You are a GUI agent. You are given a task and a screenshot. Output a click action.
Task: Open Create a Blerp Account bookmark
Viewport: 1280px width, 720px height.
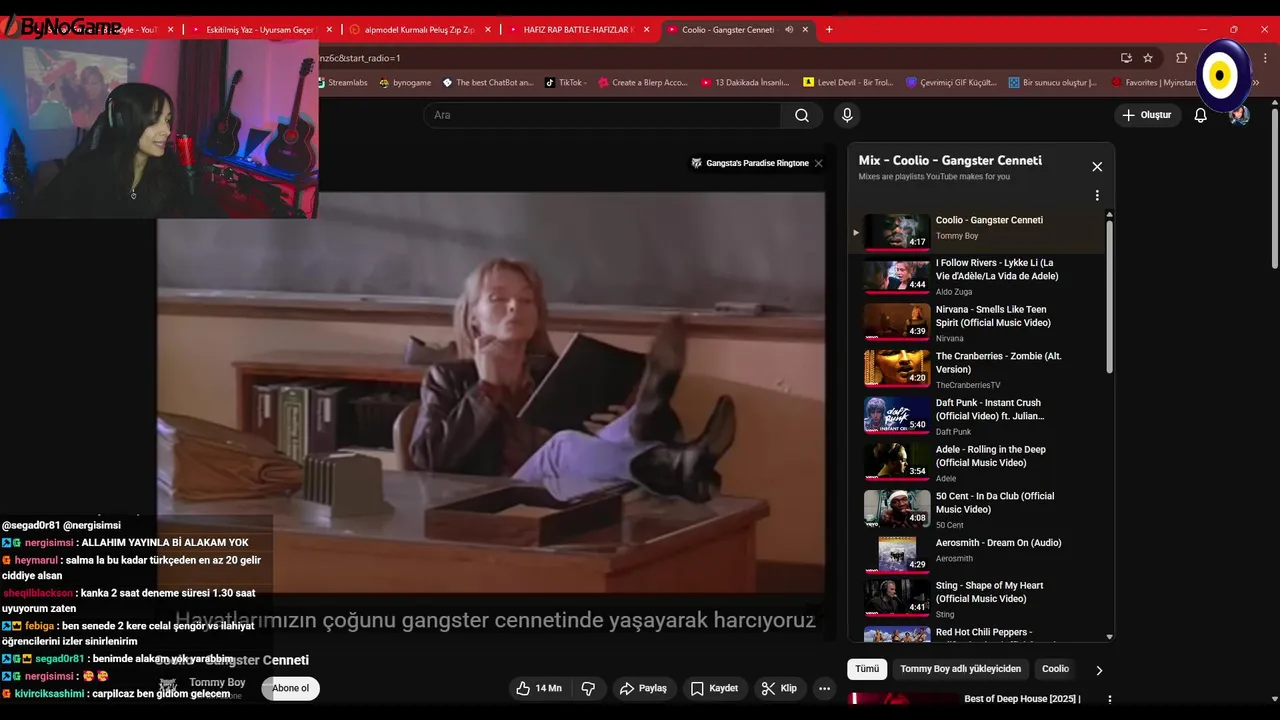coord(643,83)
